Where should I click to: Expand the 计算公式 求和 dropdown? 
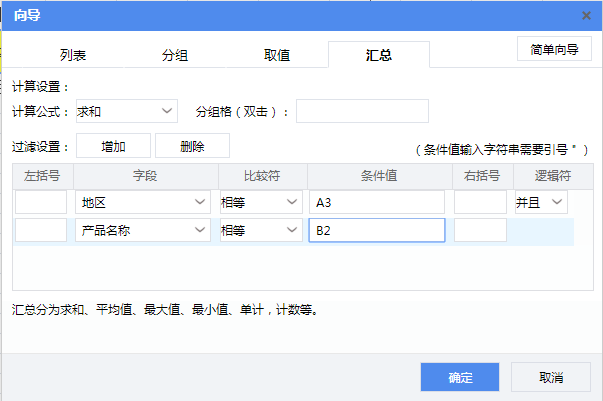click(x=126, y=110)
